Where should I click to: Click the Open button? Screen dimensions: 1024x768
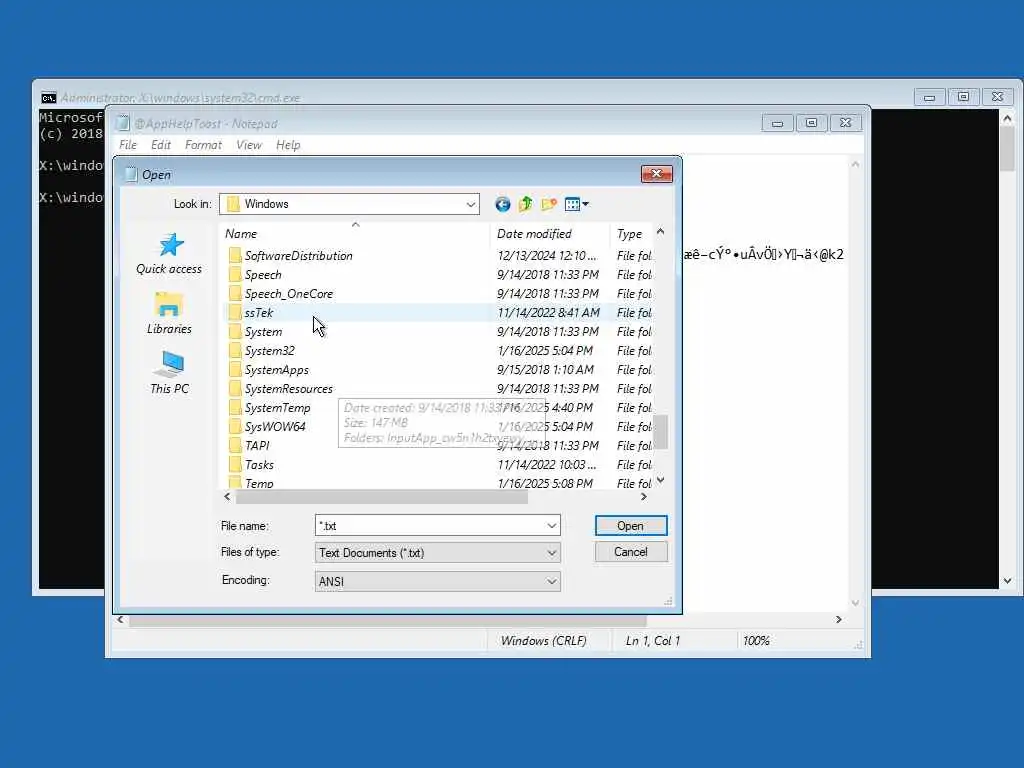pos(631,526)
